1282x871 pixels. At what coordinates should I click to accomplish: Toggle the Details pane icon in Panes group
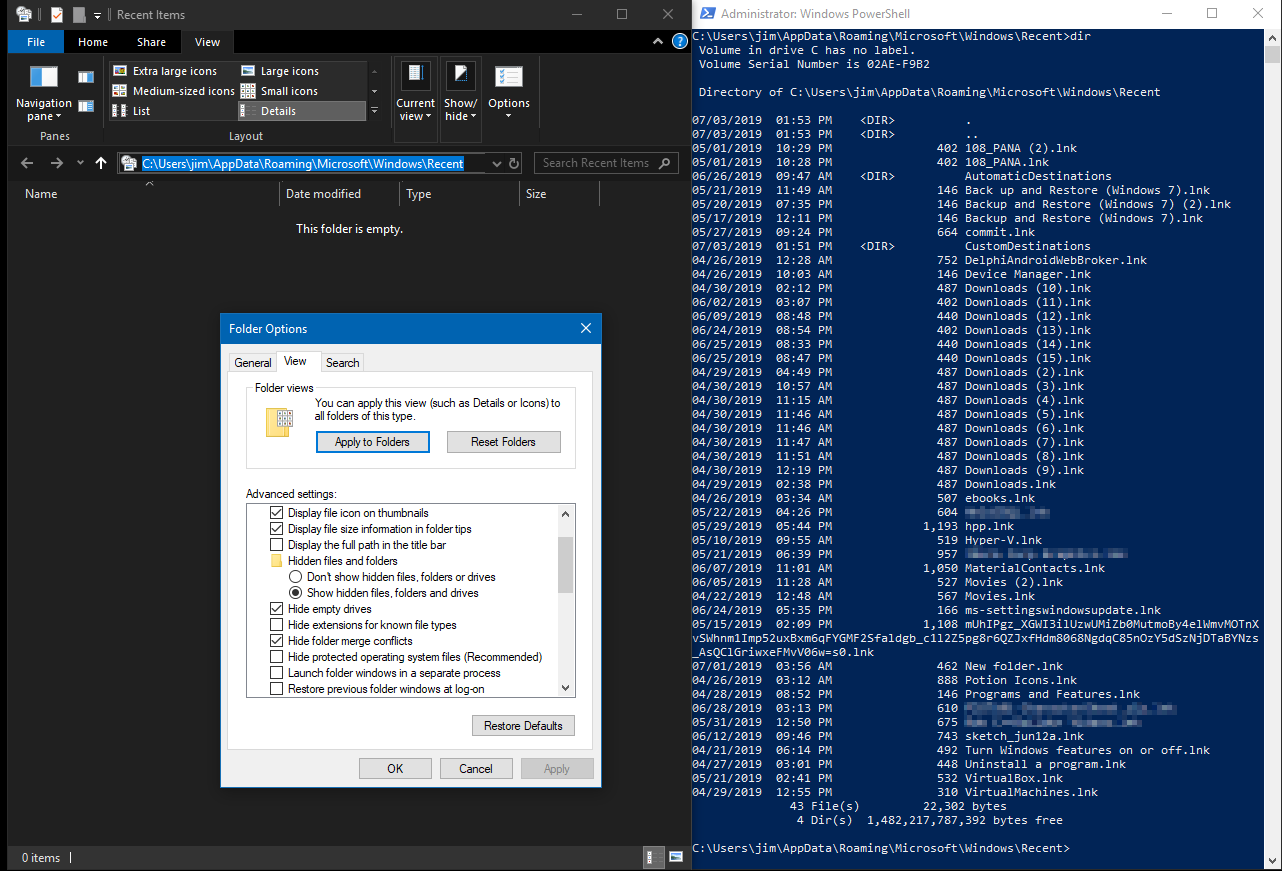(x=86, y=106)
